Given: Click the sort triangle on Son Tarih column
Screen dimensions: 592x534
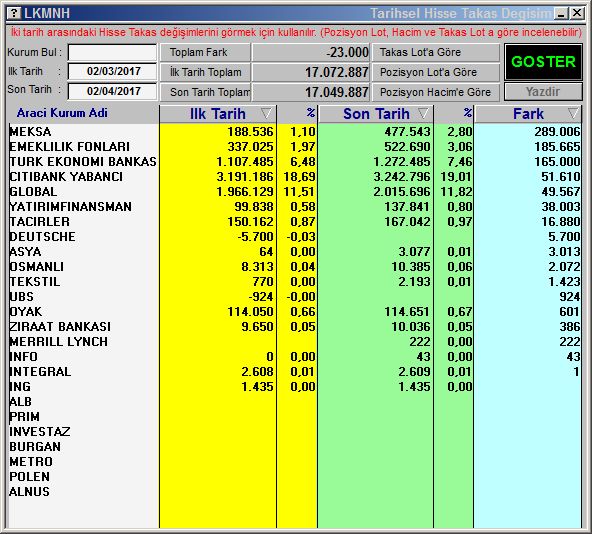Looking at the screenshot, I should (x=423, y=113).
